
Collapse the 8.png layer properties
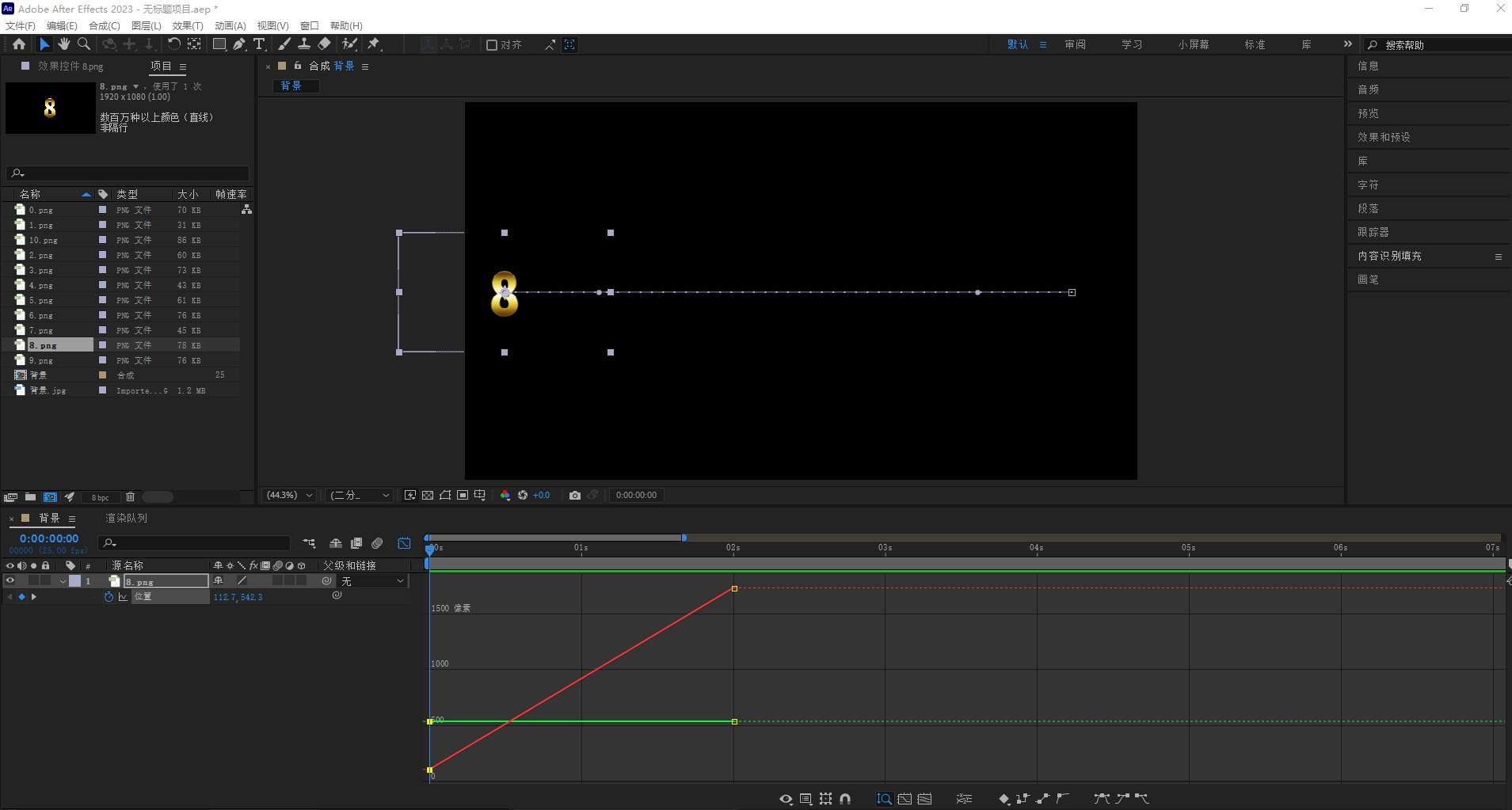[x=63, y=581]
